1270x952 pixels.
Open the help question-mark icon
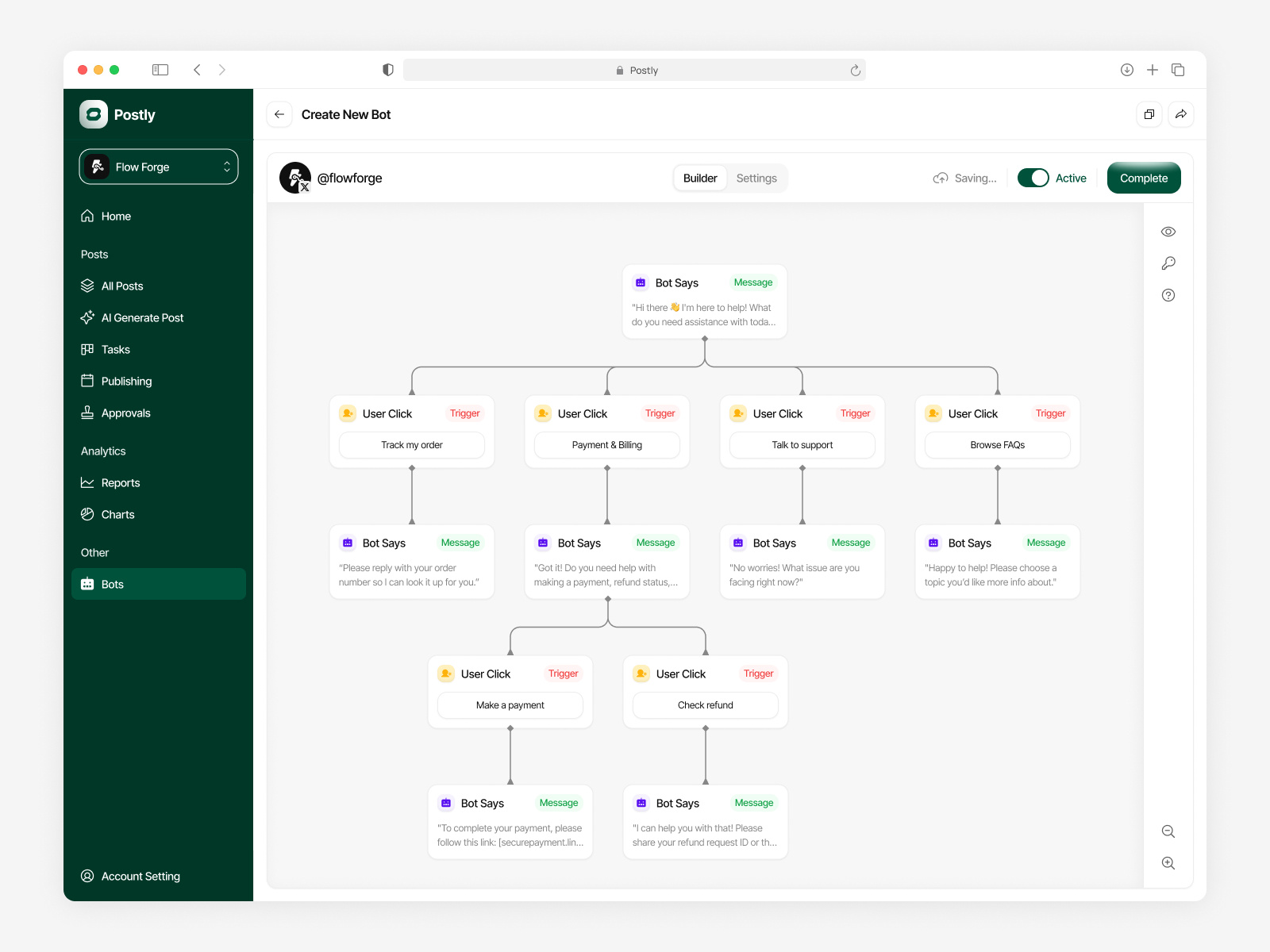tap(1168, 294)
